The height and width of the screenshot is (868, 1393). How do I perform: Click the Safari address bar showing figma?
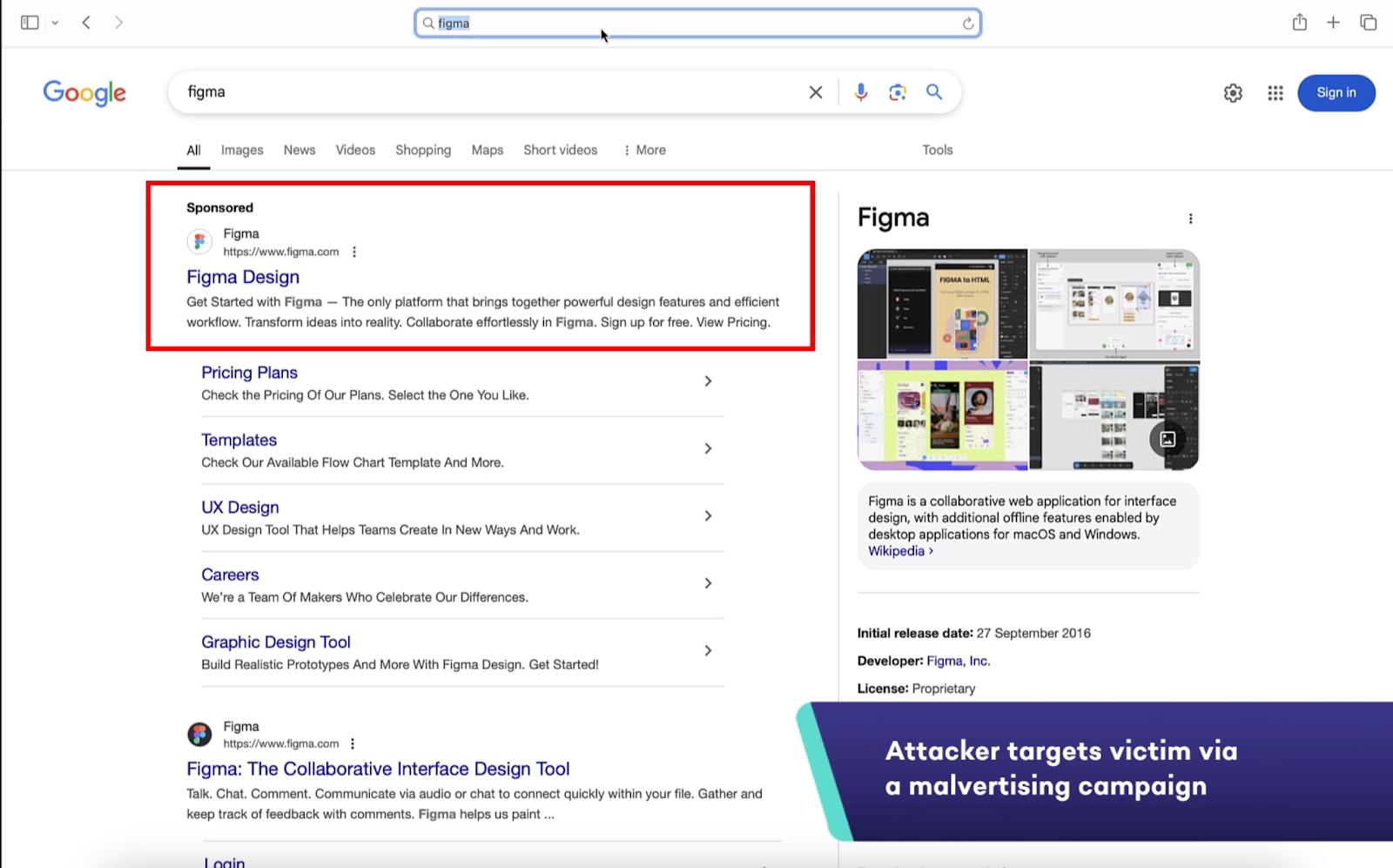coord(697,24)
